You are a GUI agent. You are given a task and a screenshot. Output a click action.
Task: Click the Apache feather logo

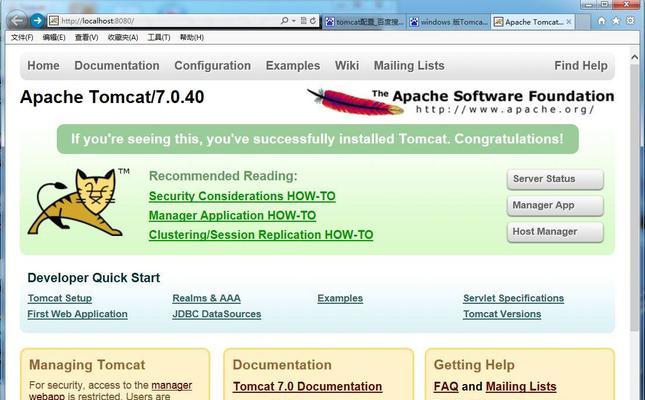pos(355,102)
